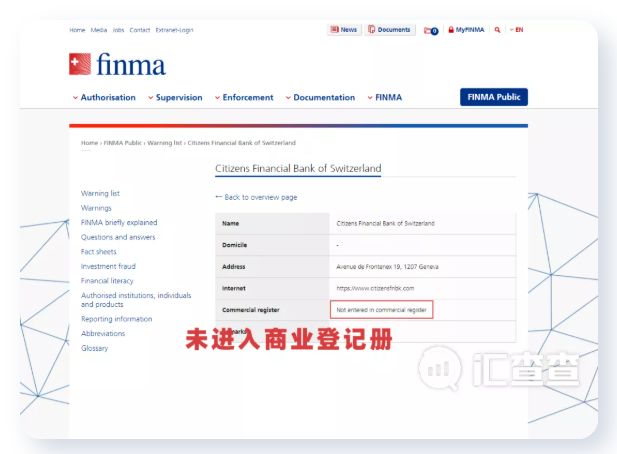Expand the Authorisation menu

(x=104, y=97)
